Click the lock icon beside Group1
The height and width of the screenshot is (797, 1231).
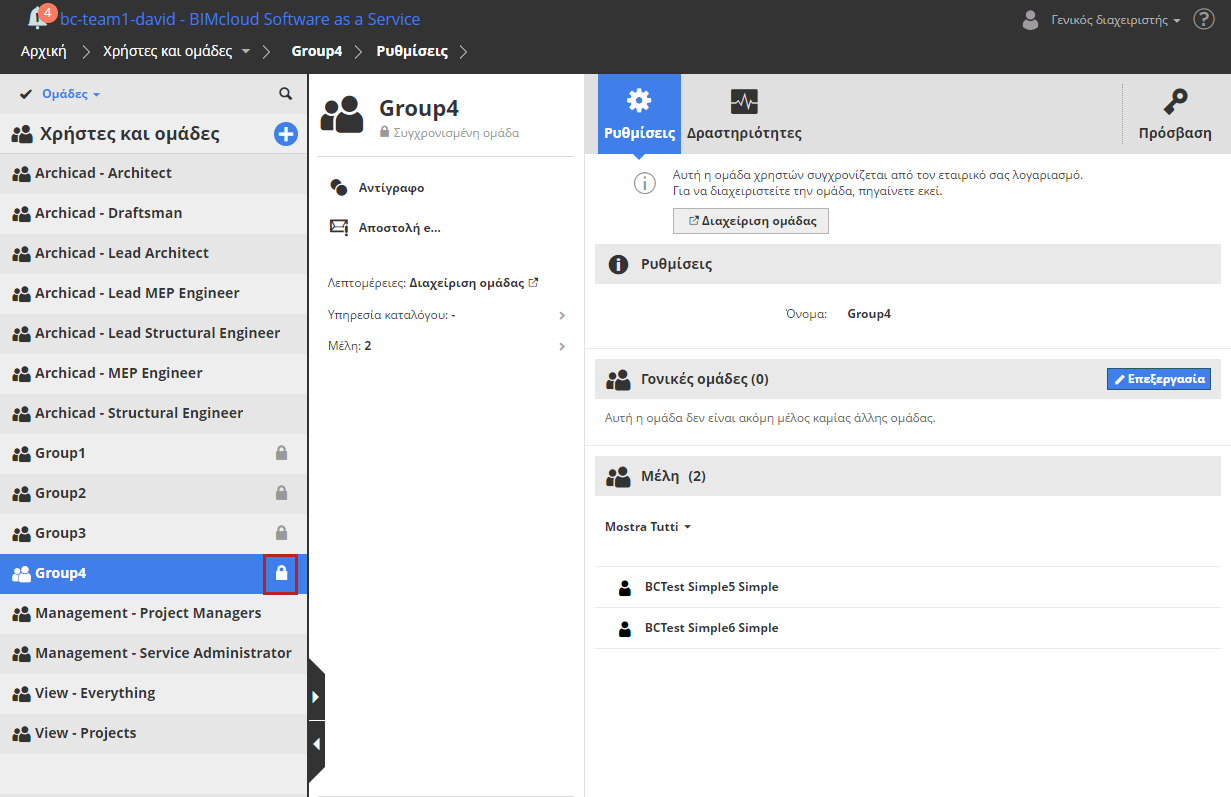pos(281,454)
